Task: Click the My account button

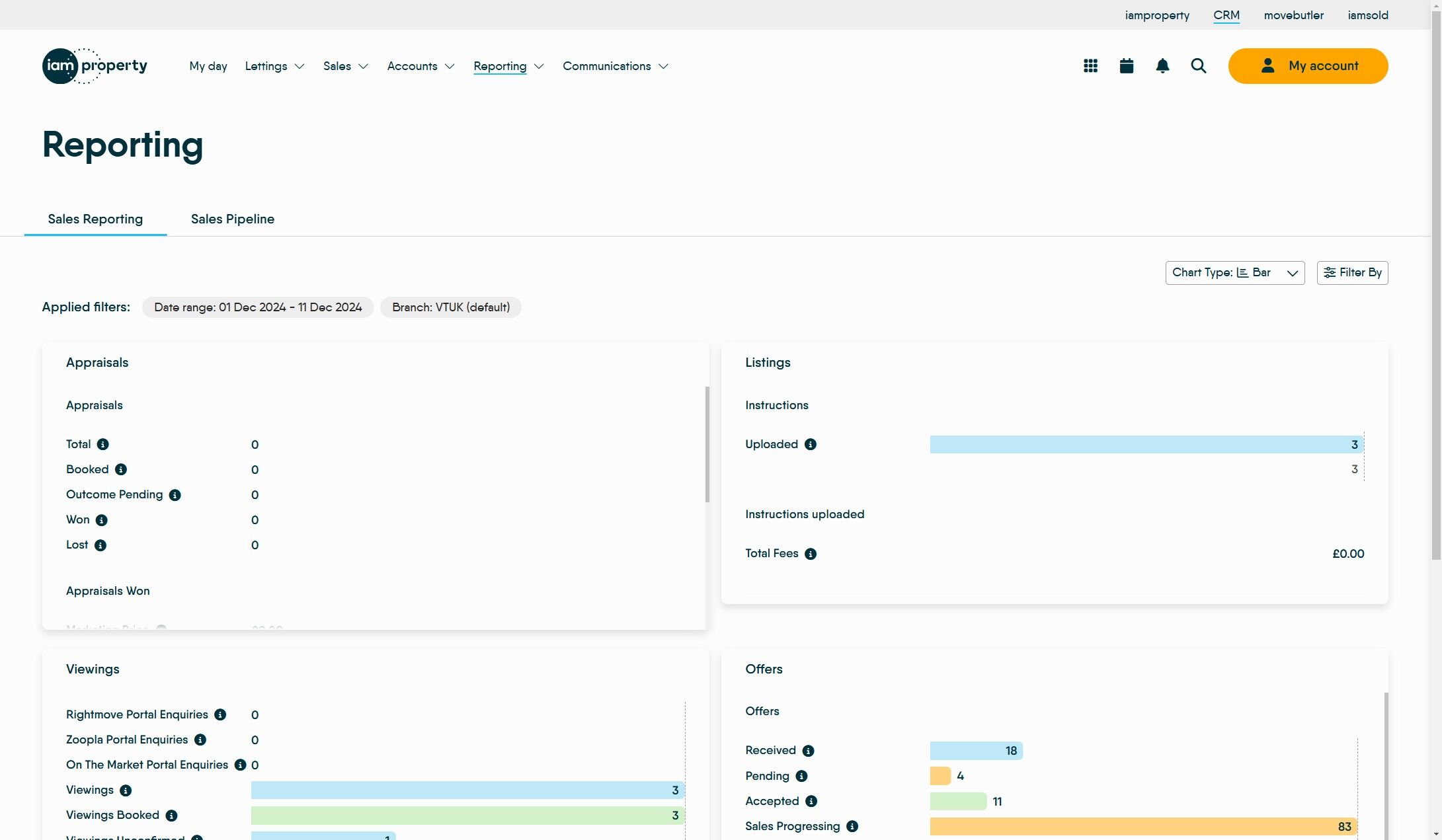Action: click(1308, 66)
